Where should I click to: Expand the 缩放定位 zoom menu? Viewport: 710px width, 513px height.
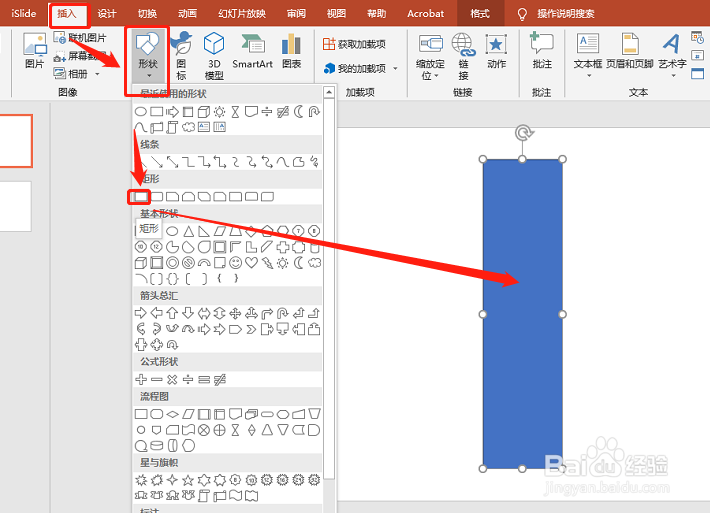[x=430, y=57]
